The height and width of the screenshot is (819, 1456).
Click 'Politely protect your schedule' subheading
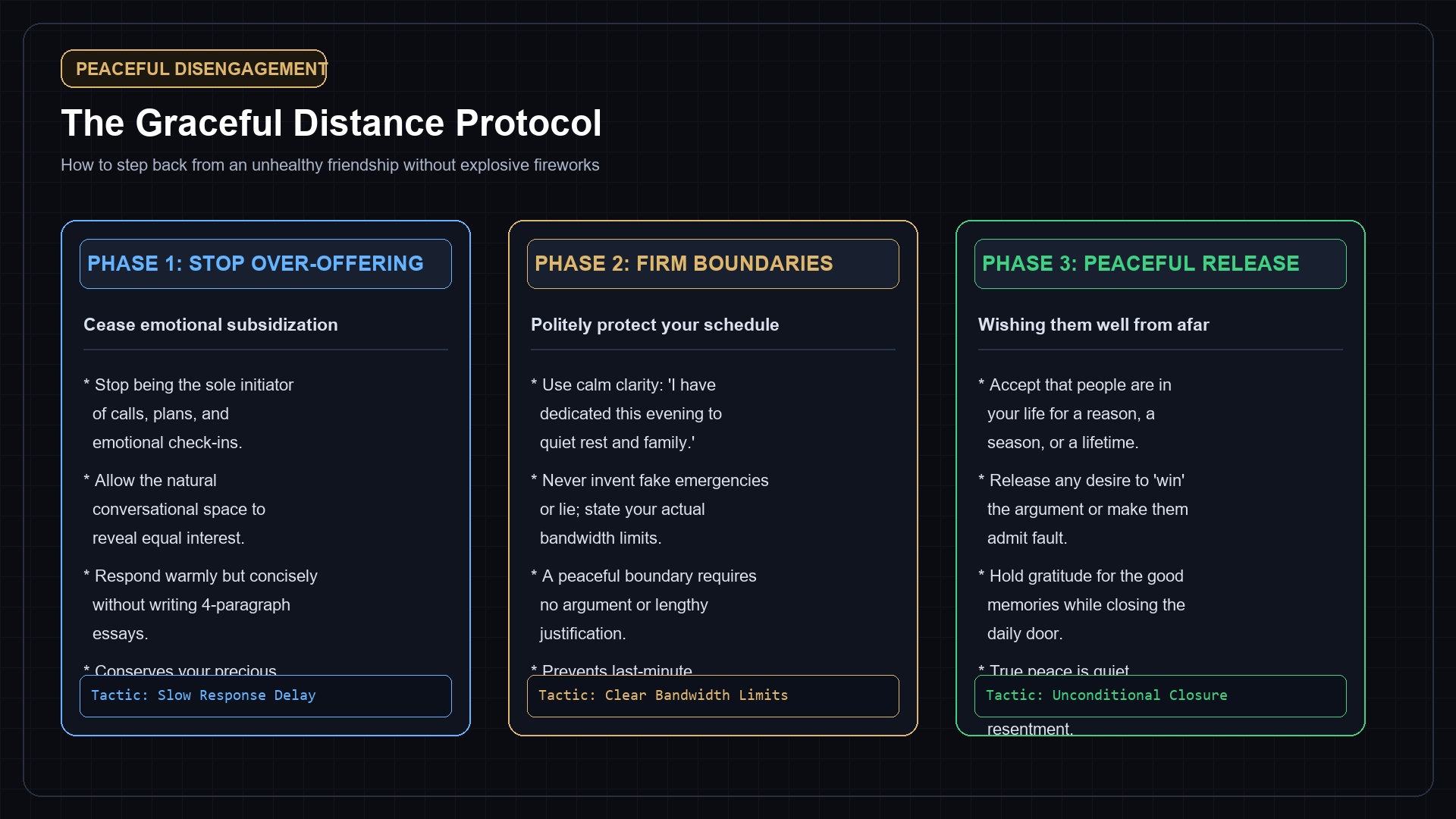tap(655, 325)
